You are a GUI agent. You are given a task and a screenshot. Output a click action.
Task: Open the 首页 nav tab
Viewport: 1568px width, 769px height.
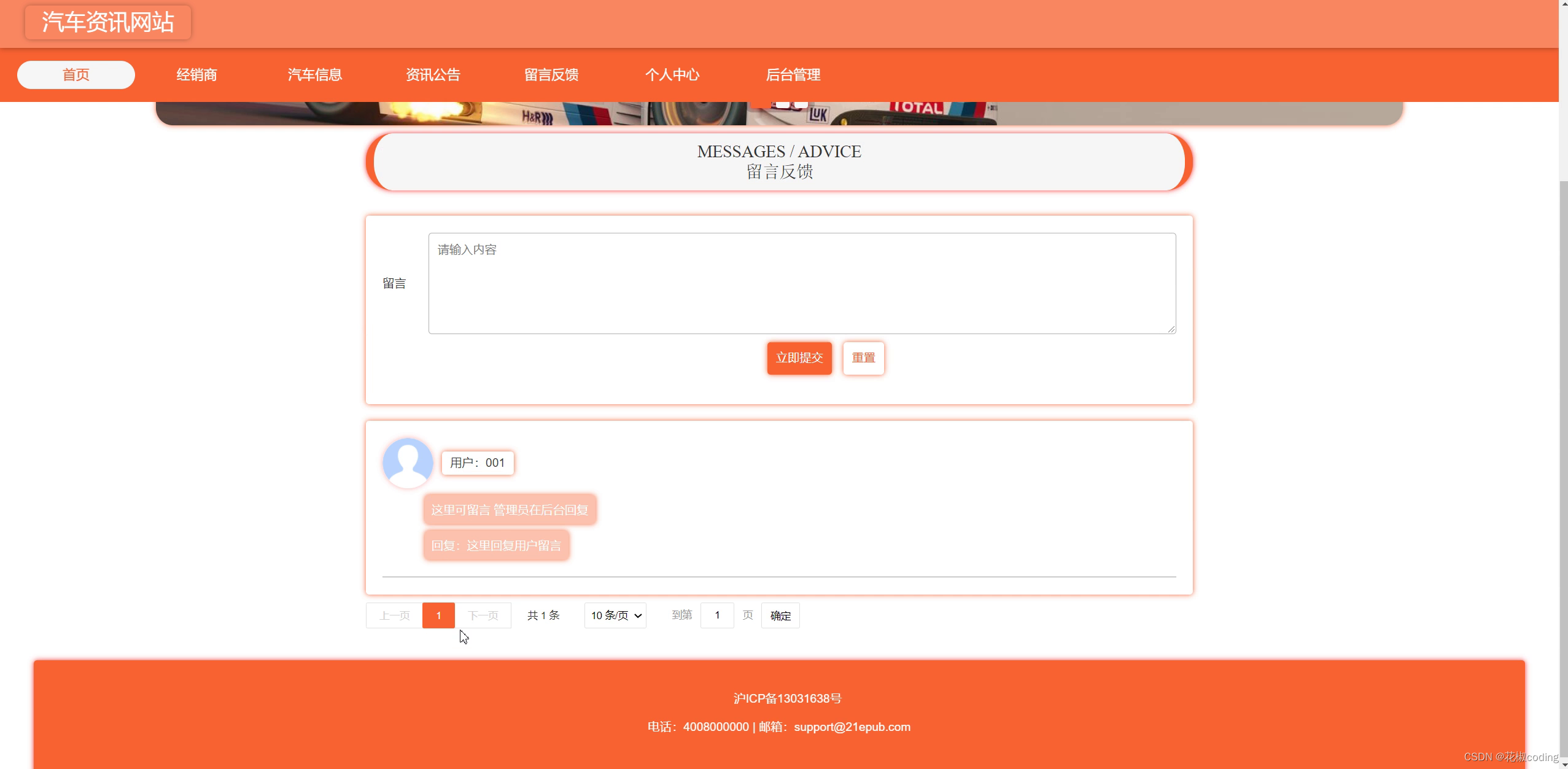(x=76, y=75)
